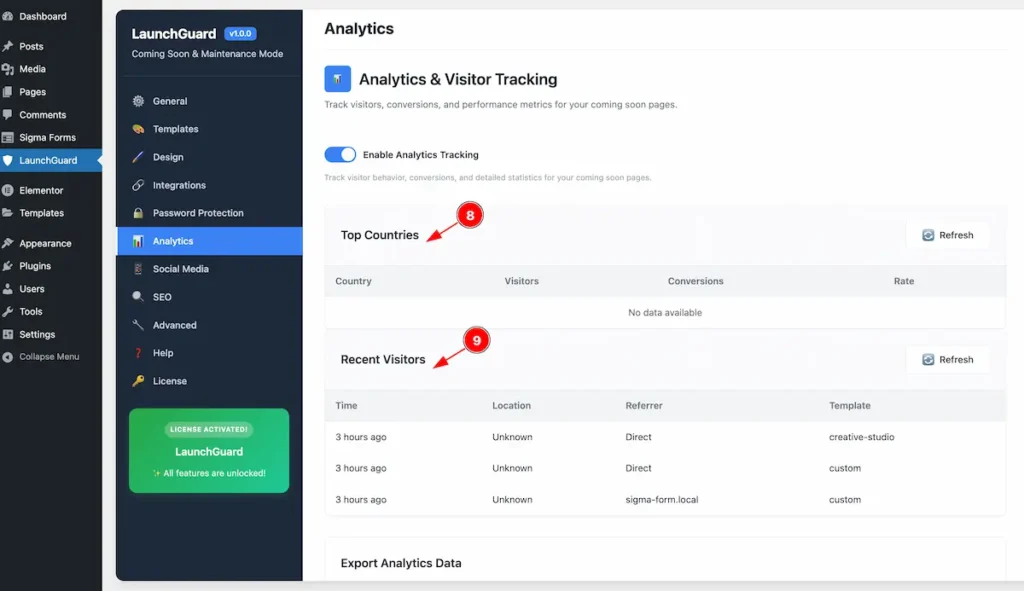Image resolution: width=1024 pixels, height=591 pixels.
Task: Click the Users person icon
Action: [x=8, y=289]
